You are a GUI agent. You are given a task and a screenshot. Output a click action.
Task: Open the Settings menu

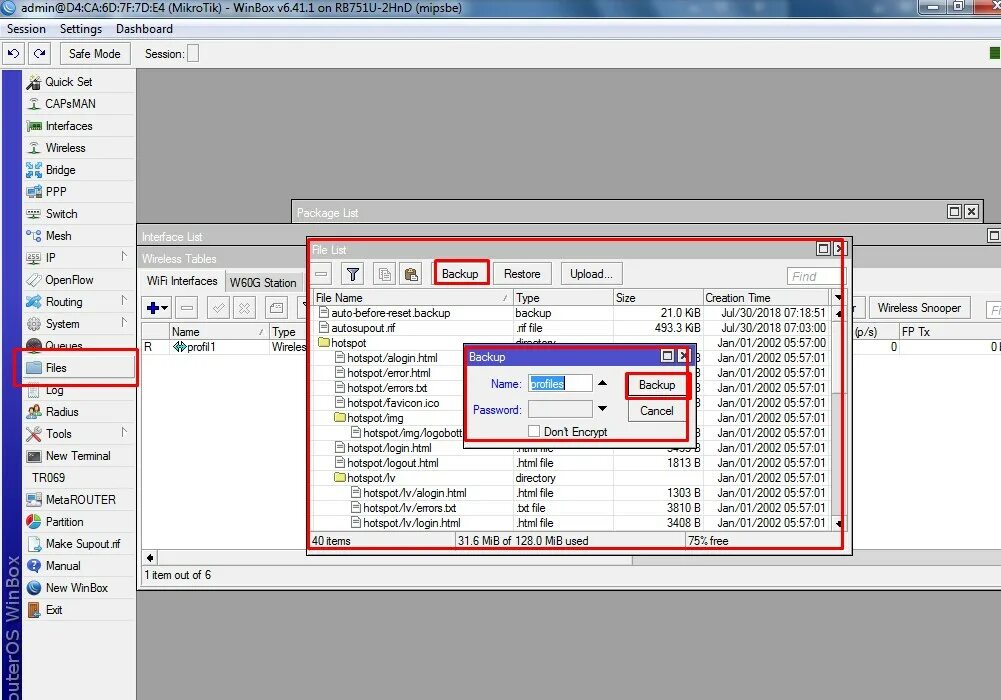point(80,29)
